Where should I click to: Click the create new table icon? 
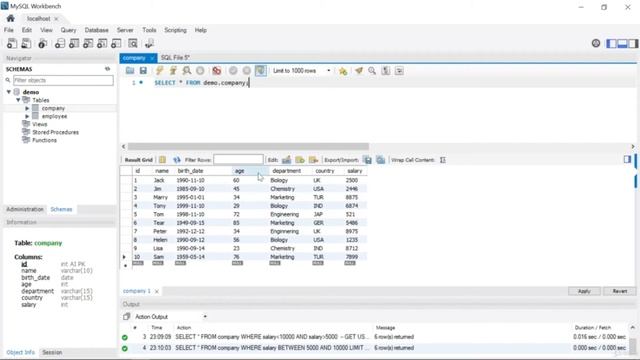pyautogui.click(x=74, y=43)
